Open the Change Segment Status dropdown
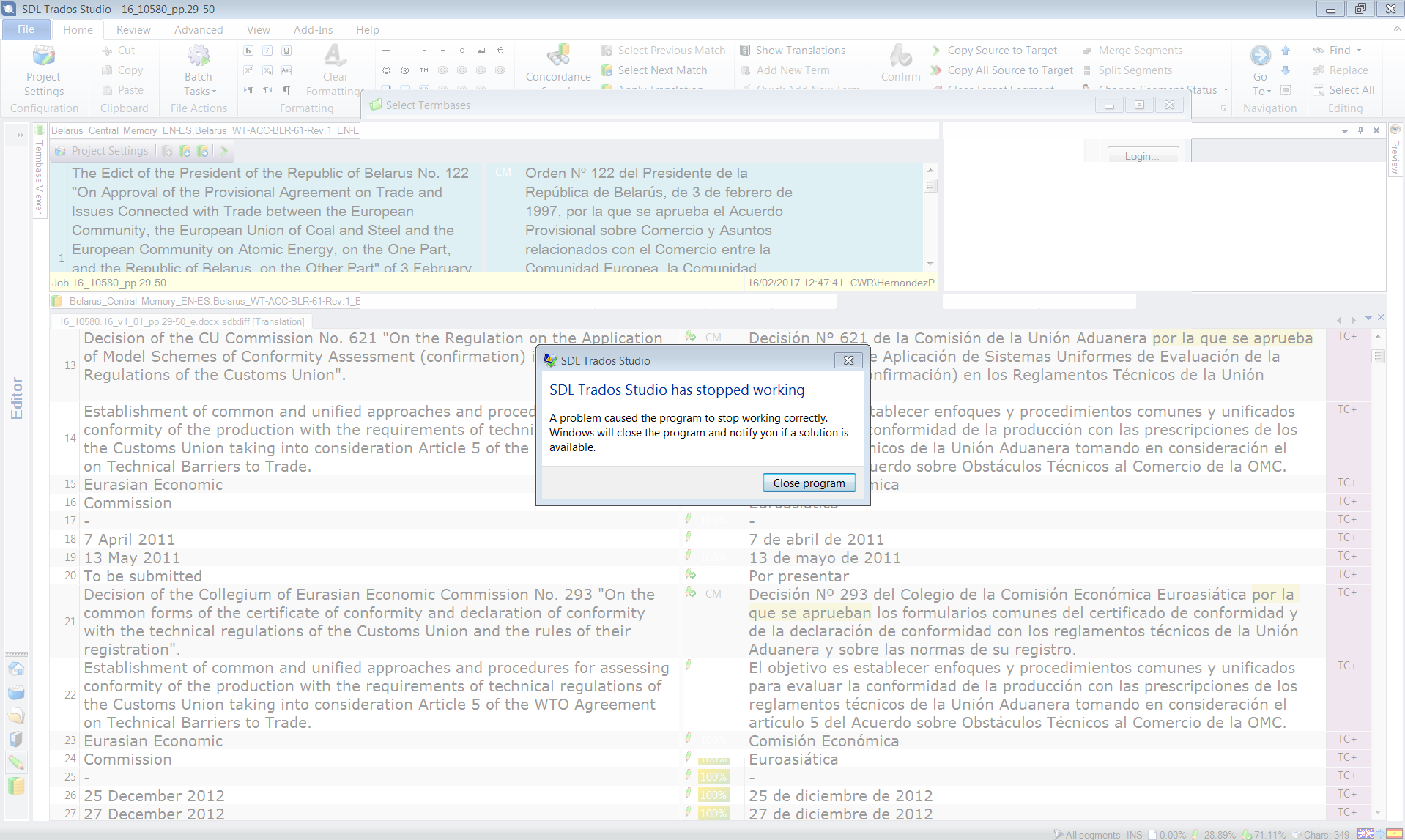The image size is (1405, 840). 1226,90
